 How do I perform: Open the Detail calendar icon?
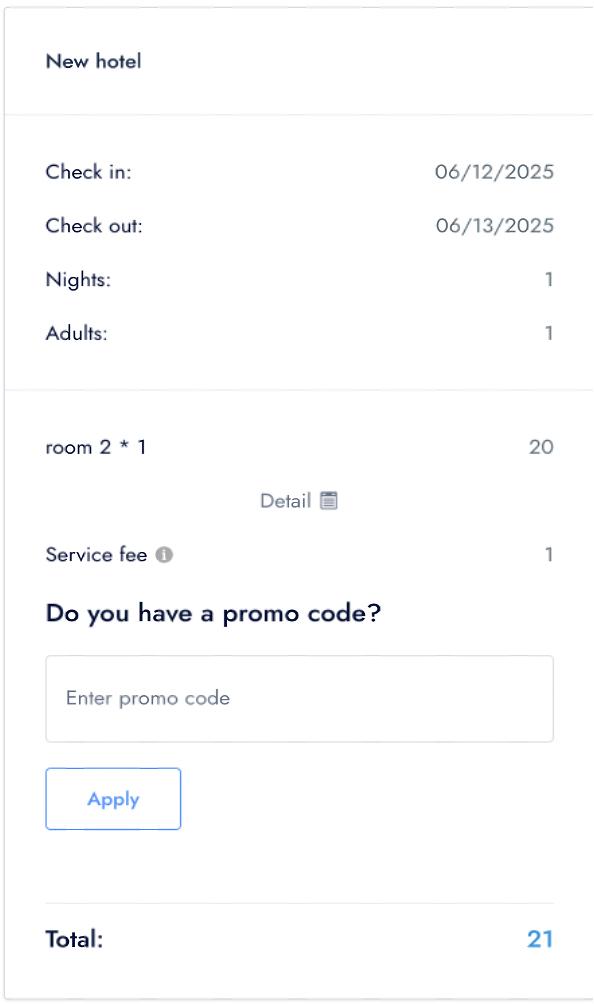pyautogui.click(x=328, y=501)
